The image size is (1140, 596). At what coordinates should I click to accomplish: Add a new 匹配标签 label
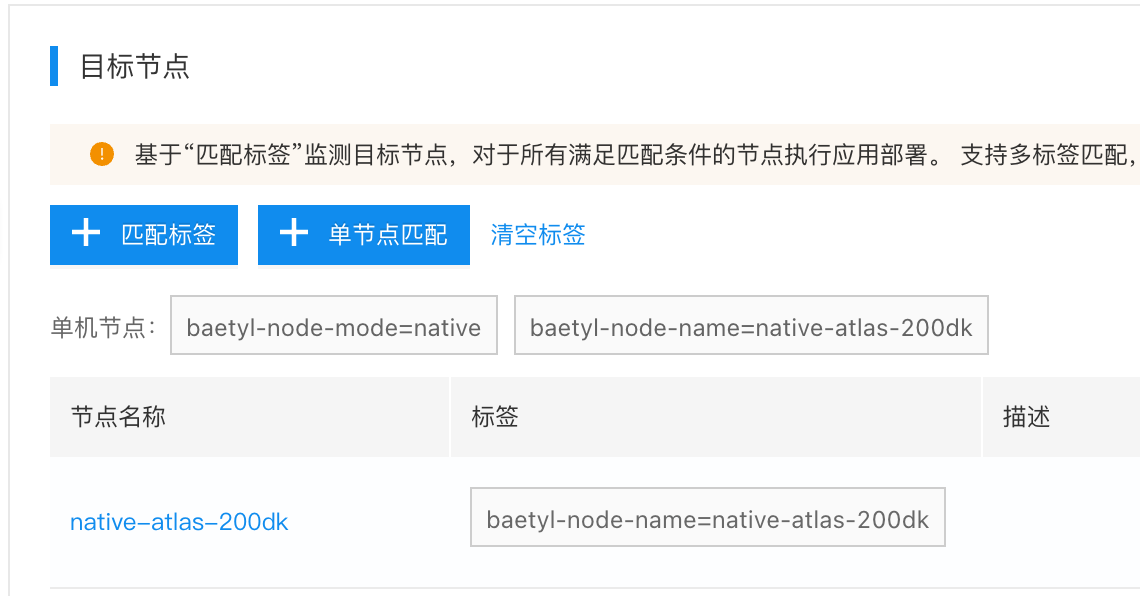tap(144, 235)
